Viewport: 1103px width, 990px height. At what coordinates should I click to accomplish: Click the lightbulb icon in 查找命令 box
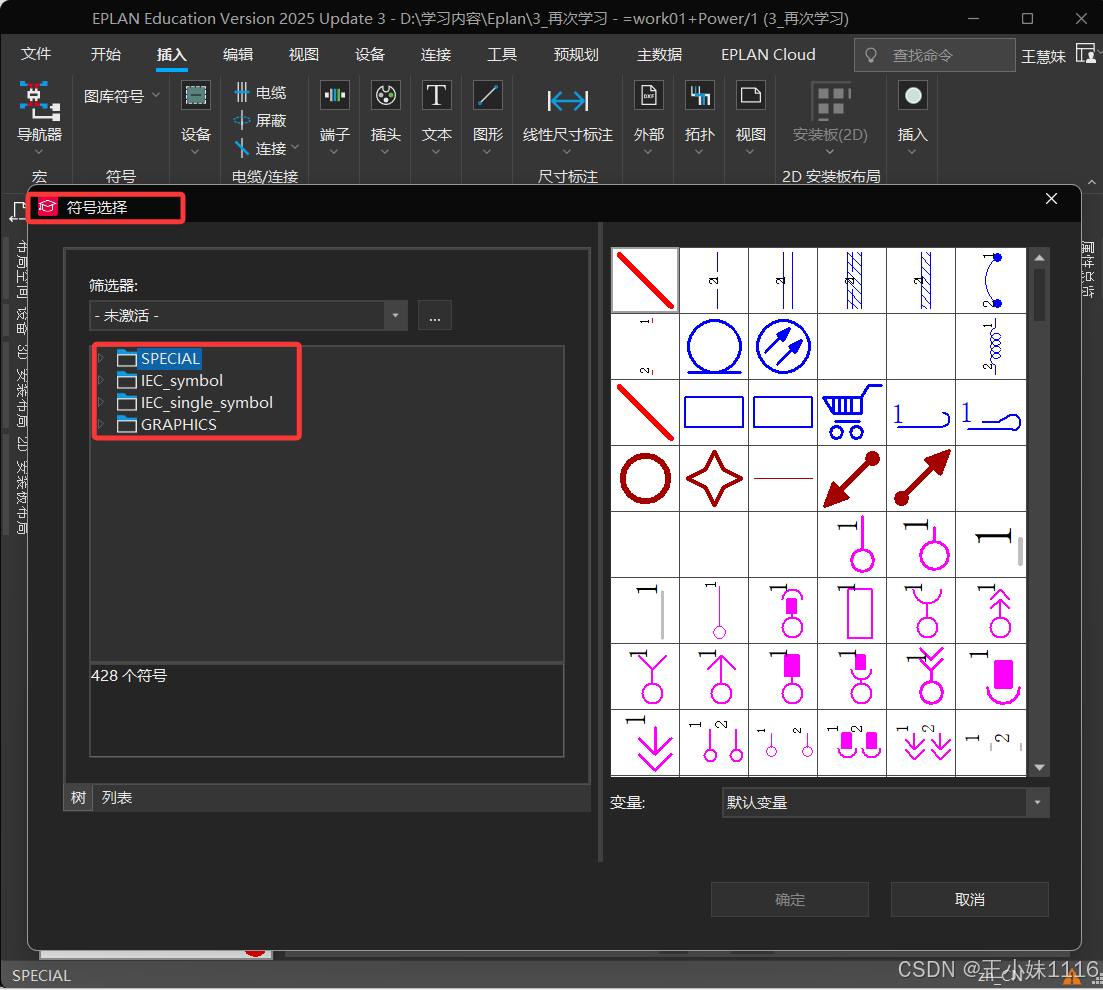click(x=871, y=55)
